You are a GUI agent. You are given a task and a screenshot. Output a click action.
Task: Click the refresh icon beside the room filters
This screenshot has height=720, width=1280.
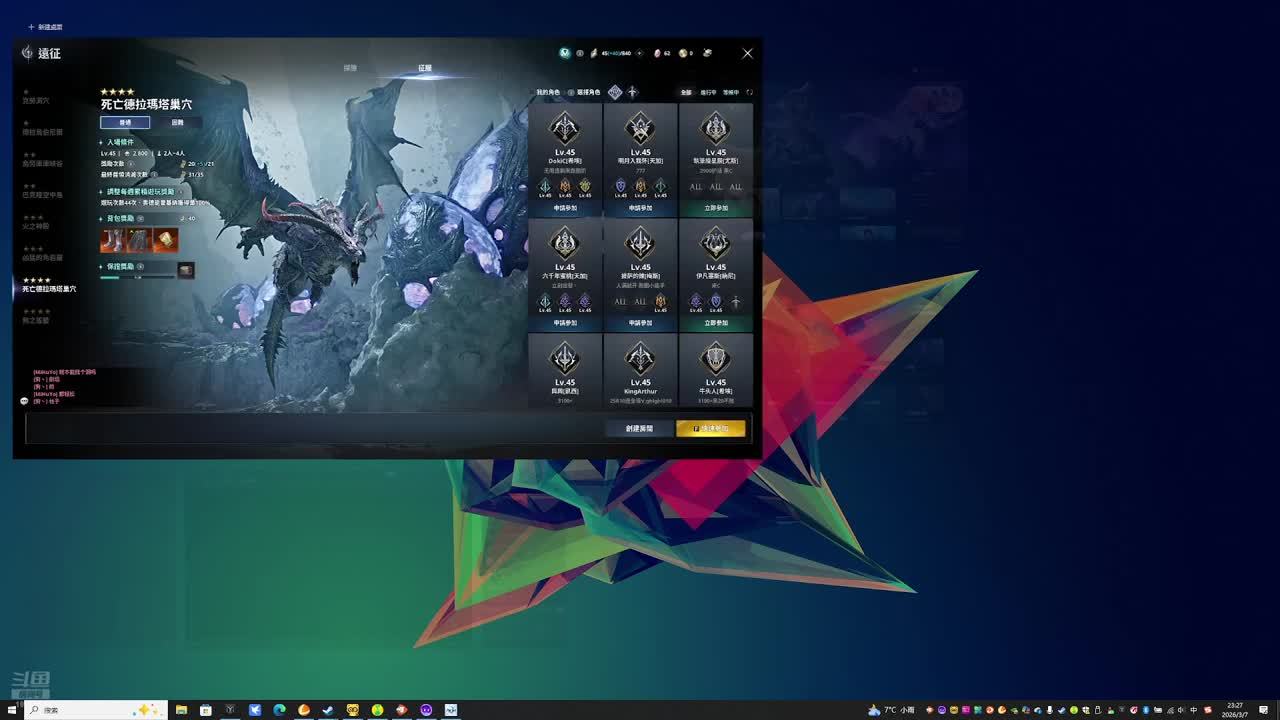[x=749, y=92]
